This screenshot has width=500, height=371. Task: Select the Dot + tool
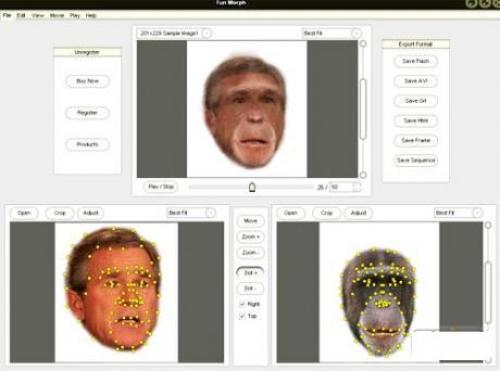point(250,273)
